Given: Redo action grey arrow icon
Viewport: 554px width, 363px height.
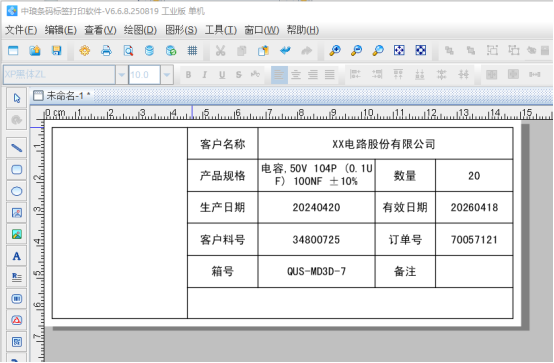Looking at the screenshot, I should (x=307, y=51).
